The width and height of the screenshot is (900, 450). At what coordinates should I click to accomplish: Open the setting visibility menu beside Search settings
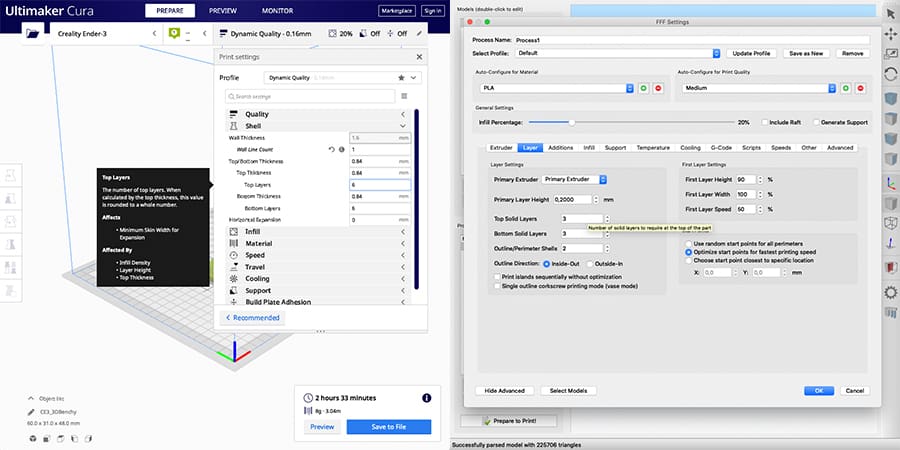(x=404, y=96)
